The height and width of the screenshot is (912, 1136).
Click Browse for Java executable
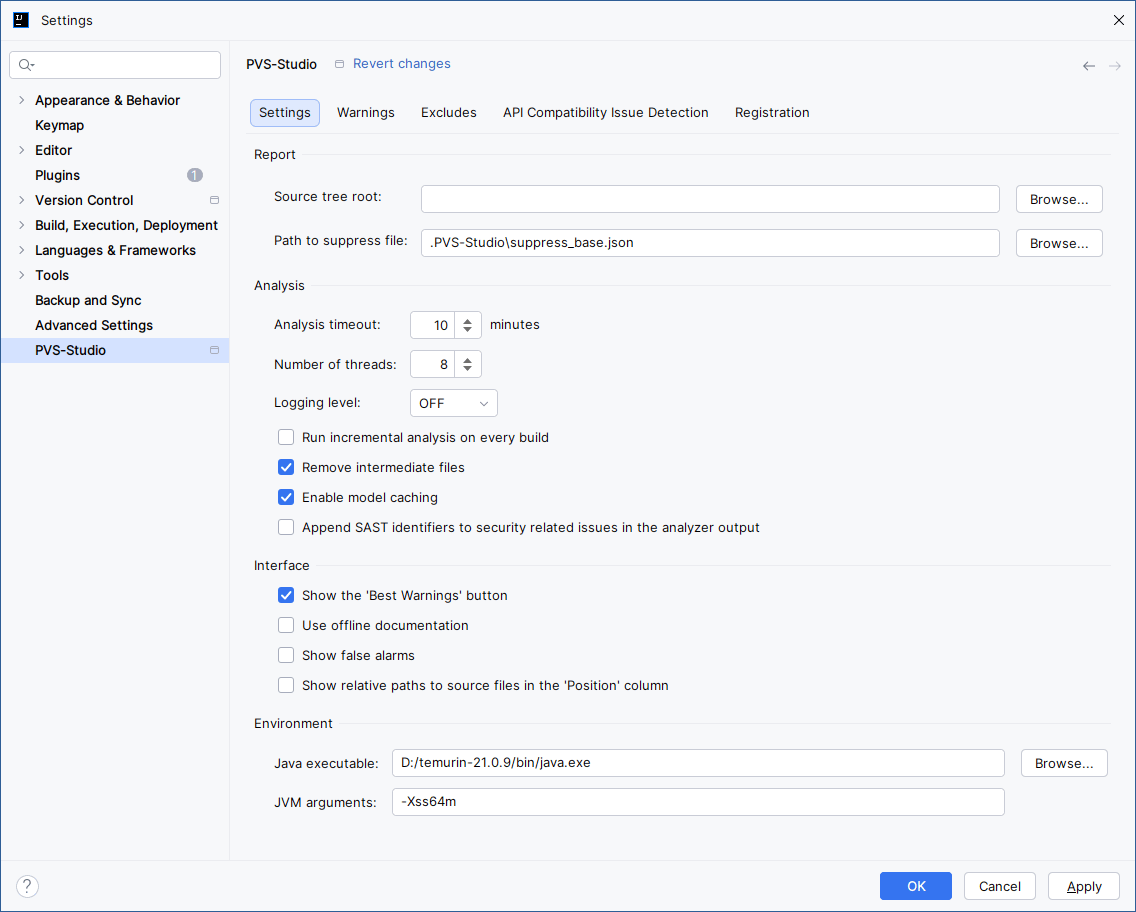tap(1064, 763)
